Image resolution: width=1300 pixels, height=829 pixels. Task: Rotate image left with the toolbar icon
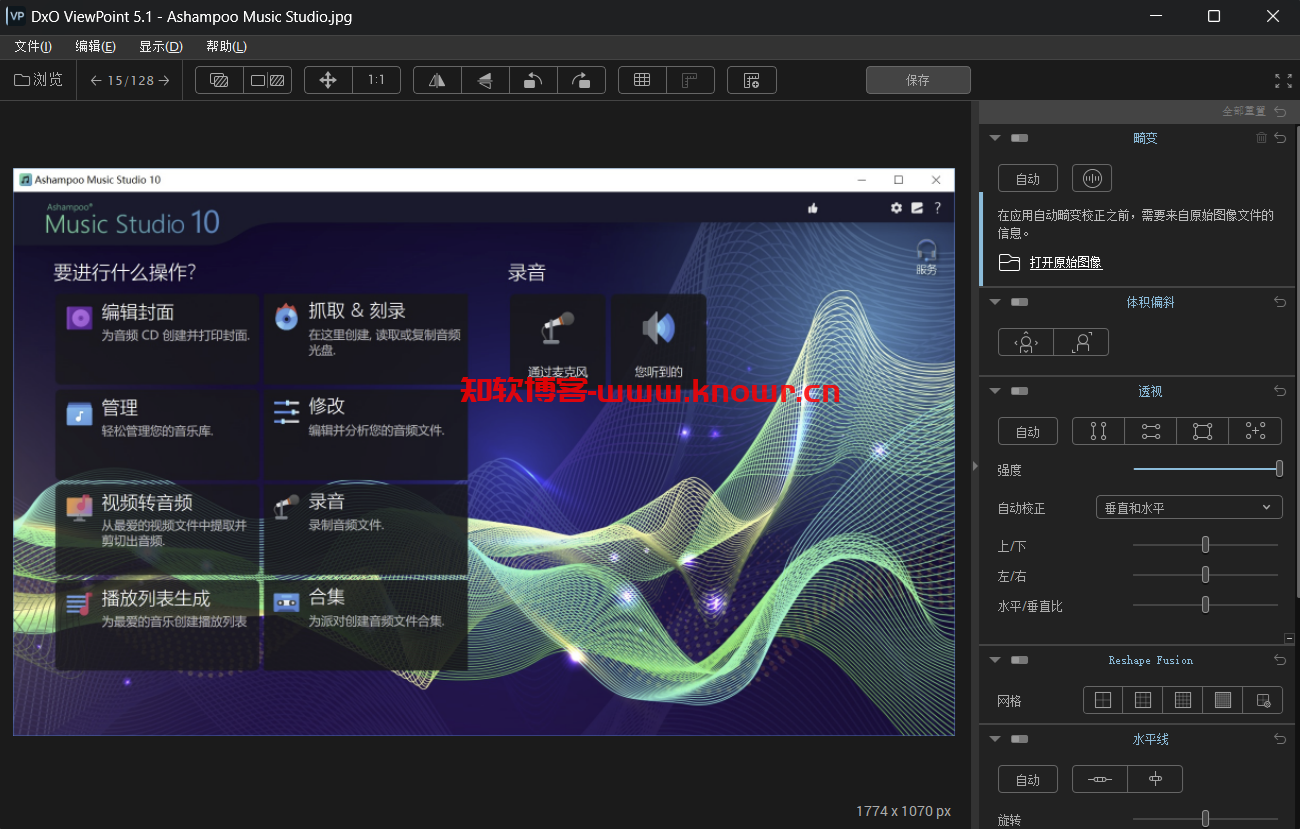point(533,80)
